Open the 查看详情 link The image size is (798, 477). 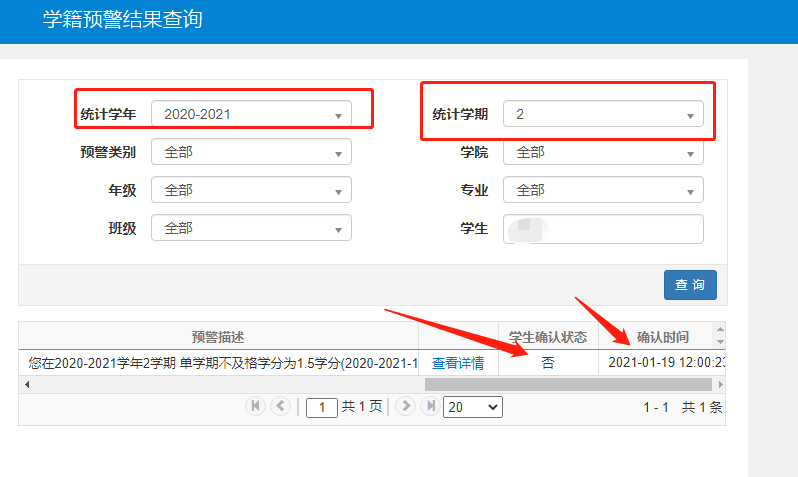(x=458, y=363)
